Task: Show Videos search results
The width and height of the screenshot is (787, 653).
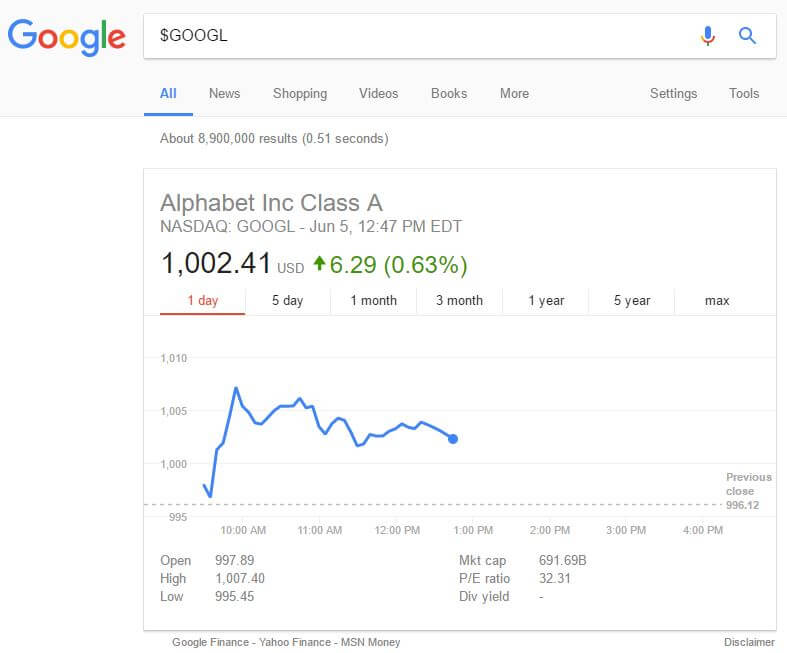Action: click(x=378, y=93)
